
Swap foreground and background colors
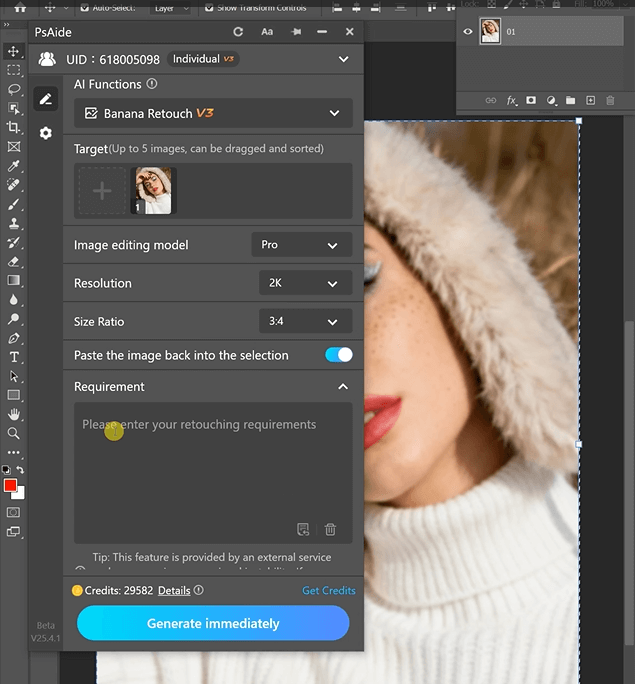tap(20, 470)
